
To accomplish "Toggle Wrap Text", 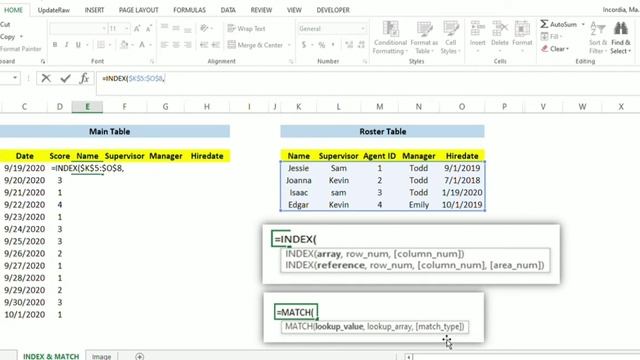I will pyautogui.click(x=246, y=28).
